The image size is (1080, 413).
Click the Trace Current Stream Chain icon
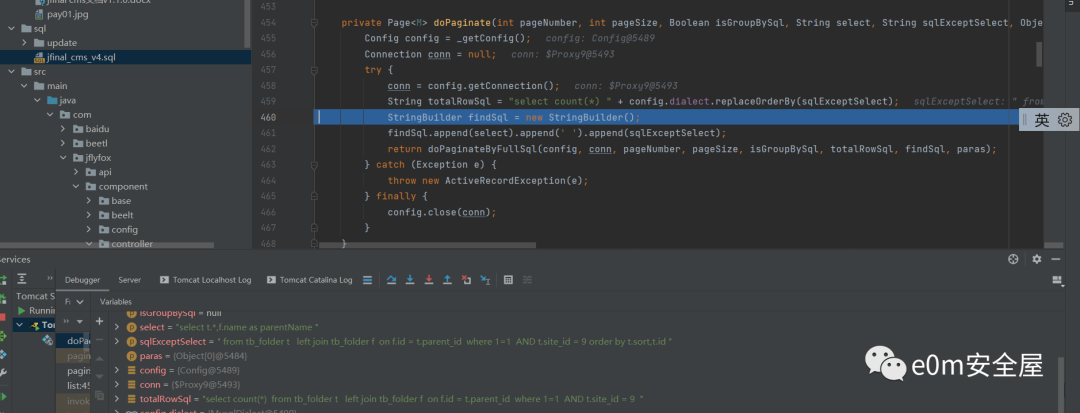point(528,279)
